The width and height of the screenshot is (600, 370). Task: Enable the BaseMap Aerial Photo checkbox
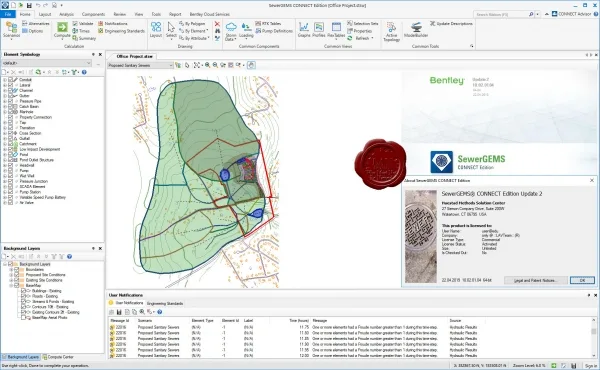pyautogui.click(x=23, y=318)
